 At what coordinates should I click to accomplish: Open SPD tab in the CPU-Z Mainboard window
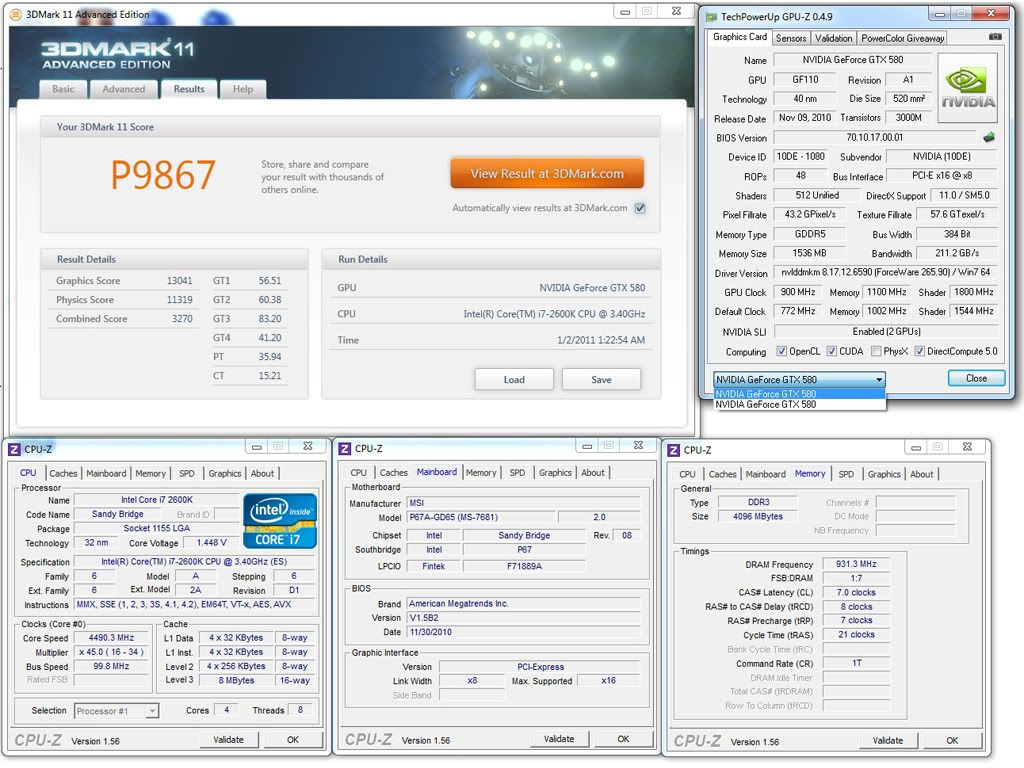(517, 473)
